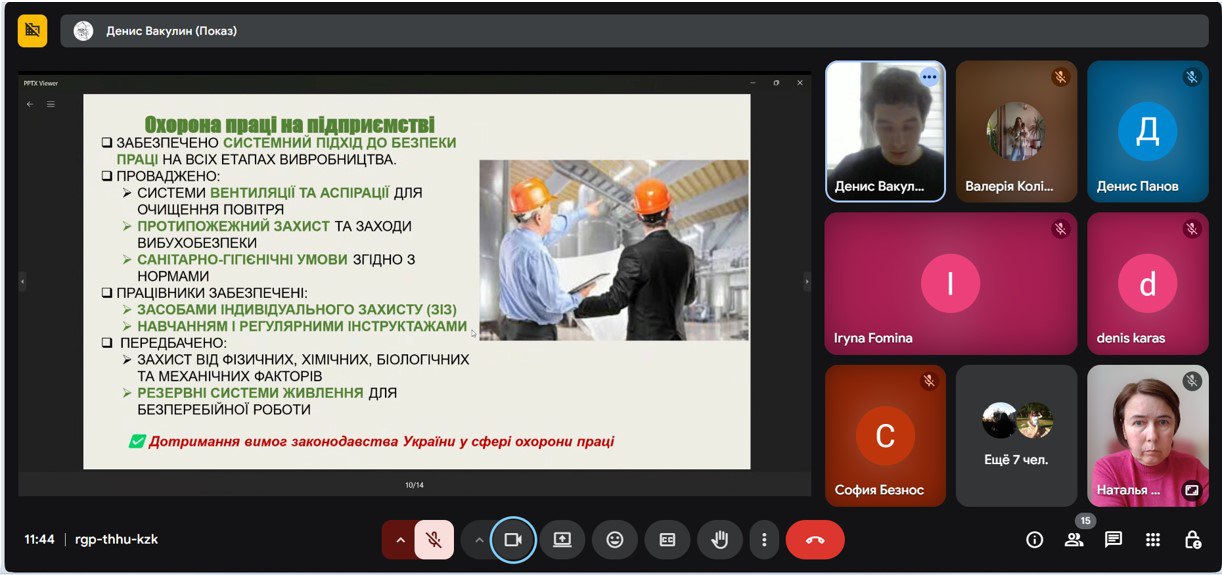Go to previous slide via left edge arrow

pos(22,282)
